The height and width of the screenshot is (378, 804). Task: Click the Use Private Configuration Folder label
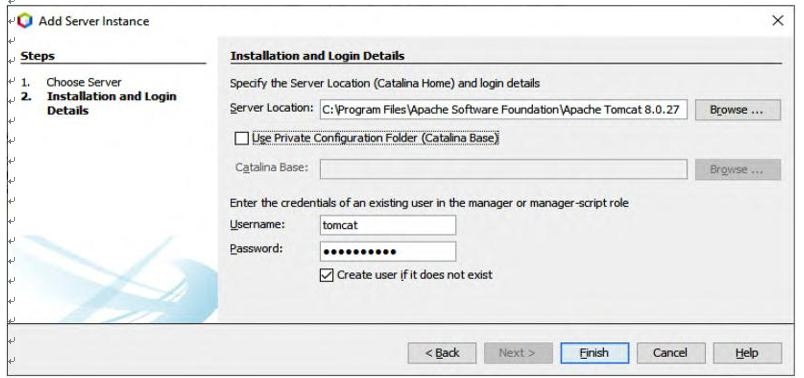375,138
